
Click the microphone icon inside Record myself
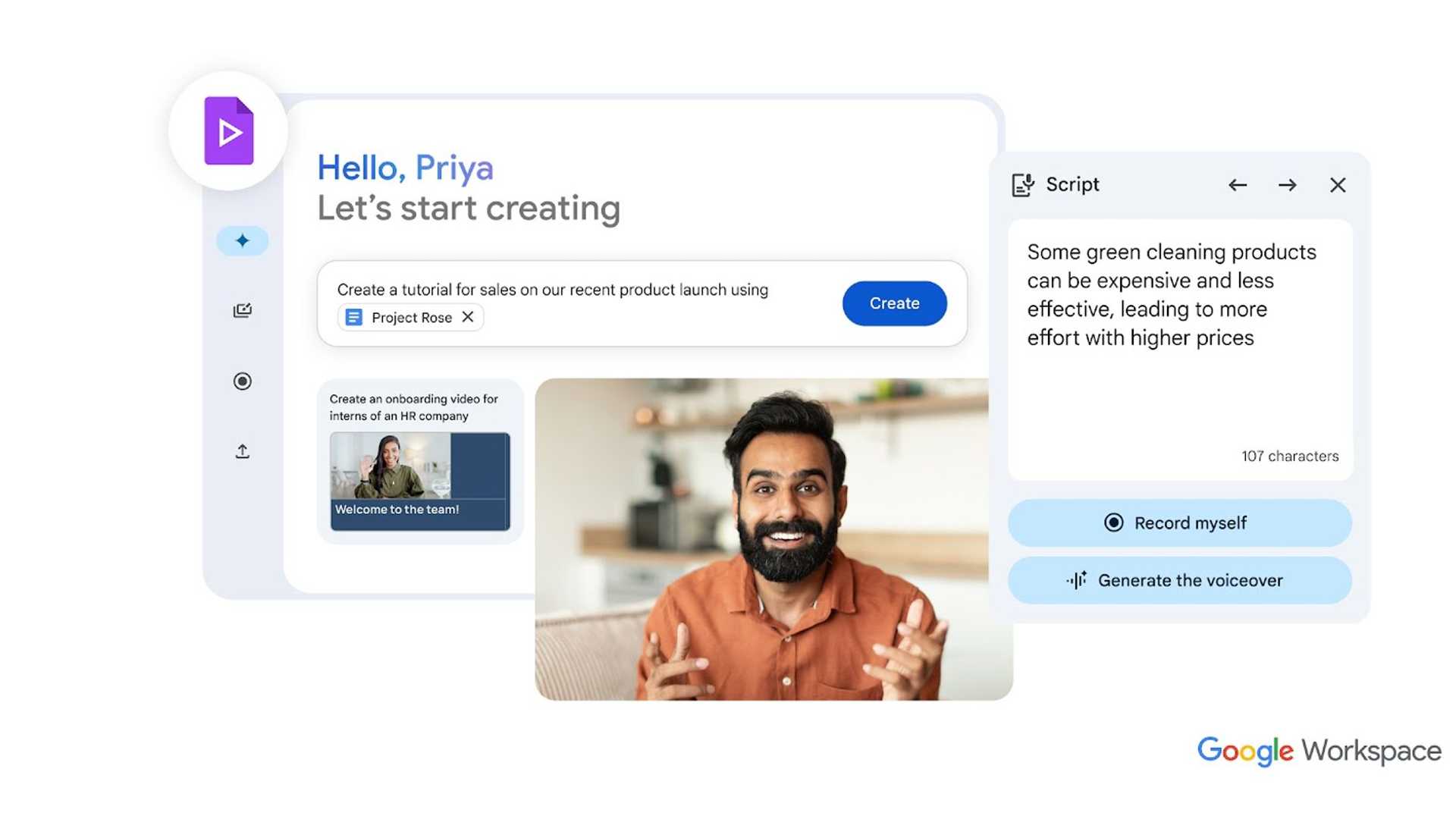[x=1114, y=523]
